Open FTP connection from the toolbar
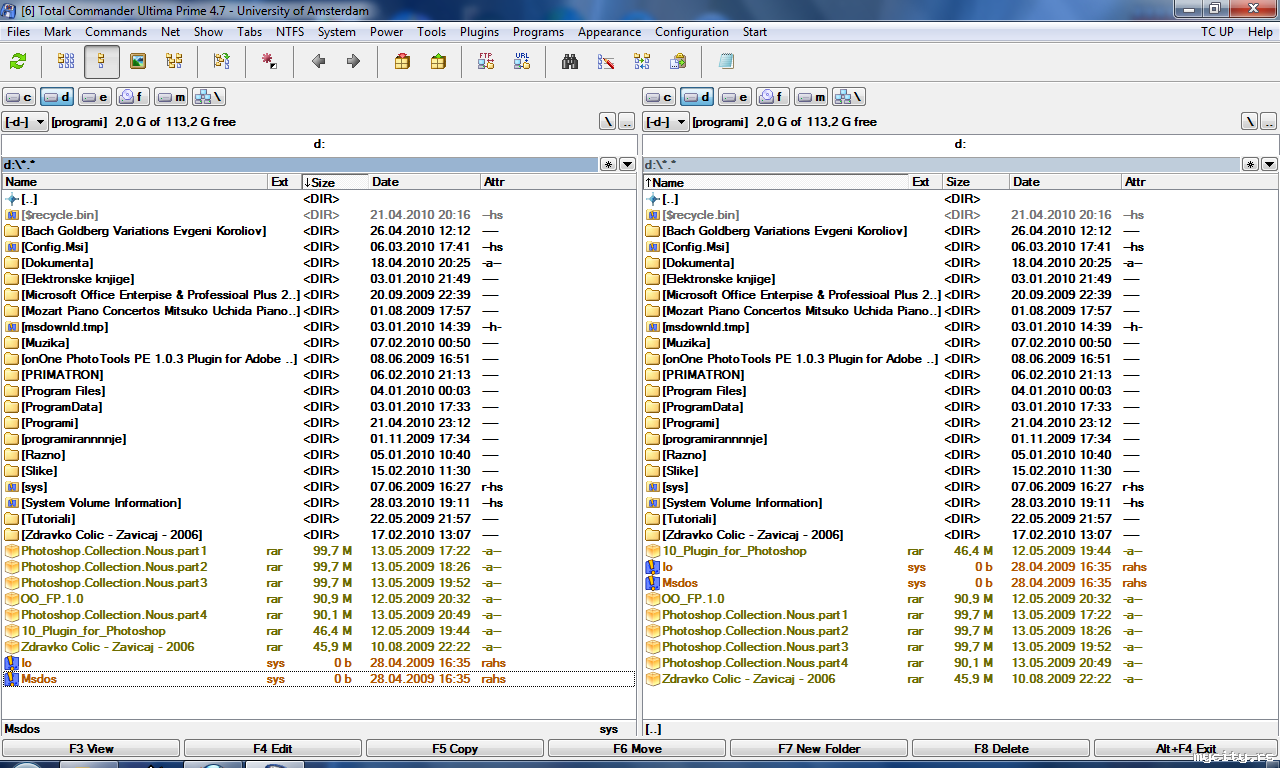1280x768 pixels. 486,62
